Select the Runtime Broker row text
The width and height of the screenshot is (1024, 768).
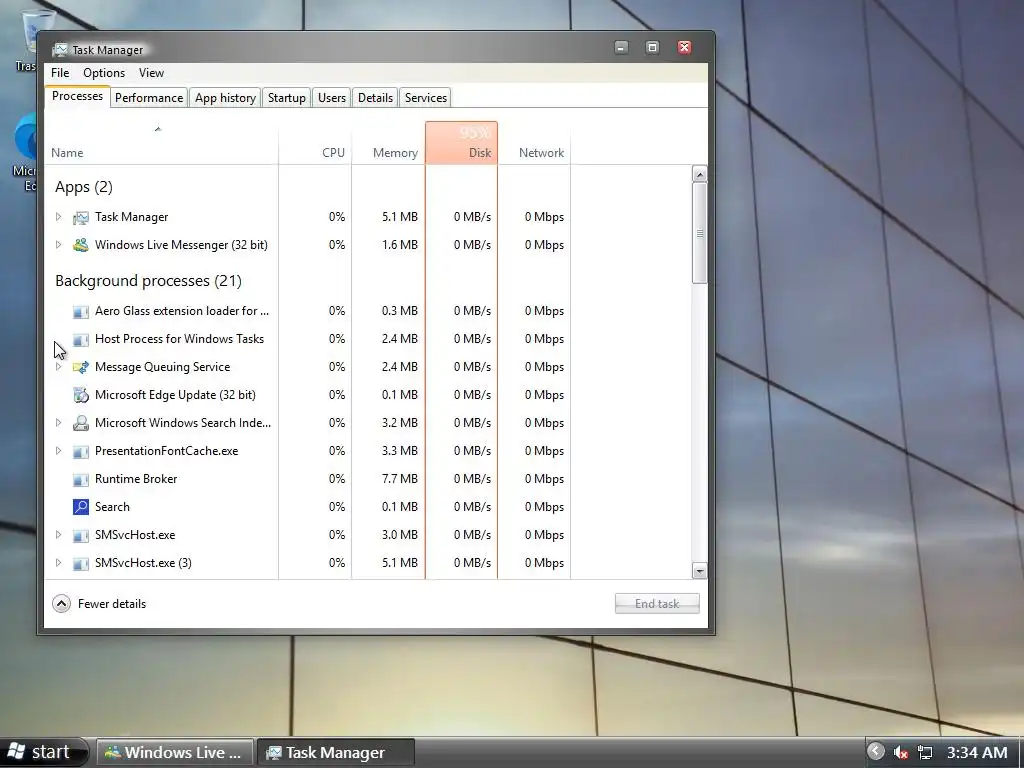pos(136,479)
